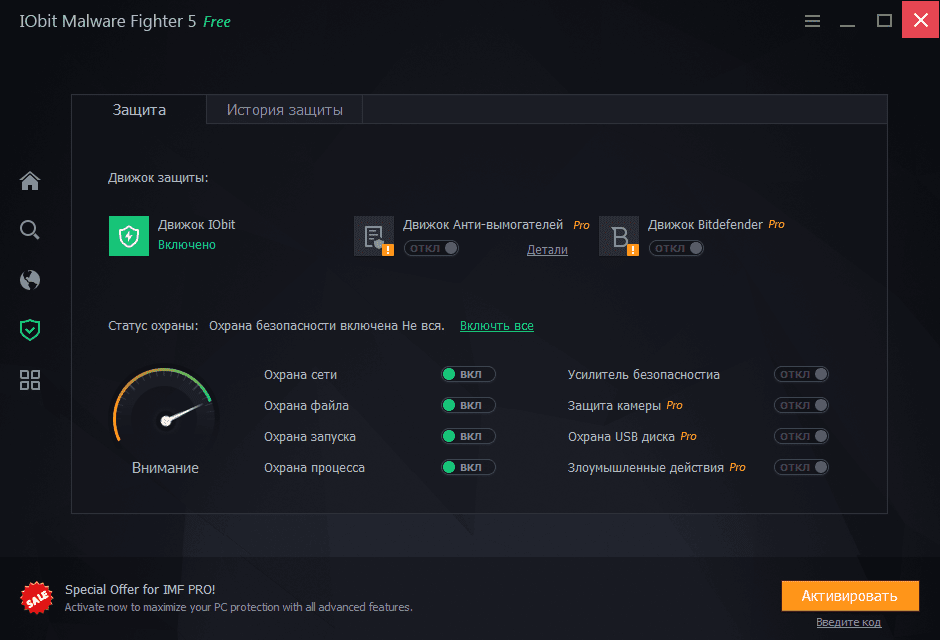Click the Усилитель безопасностиа label

tap(644, 375)
